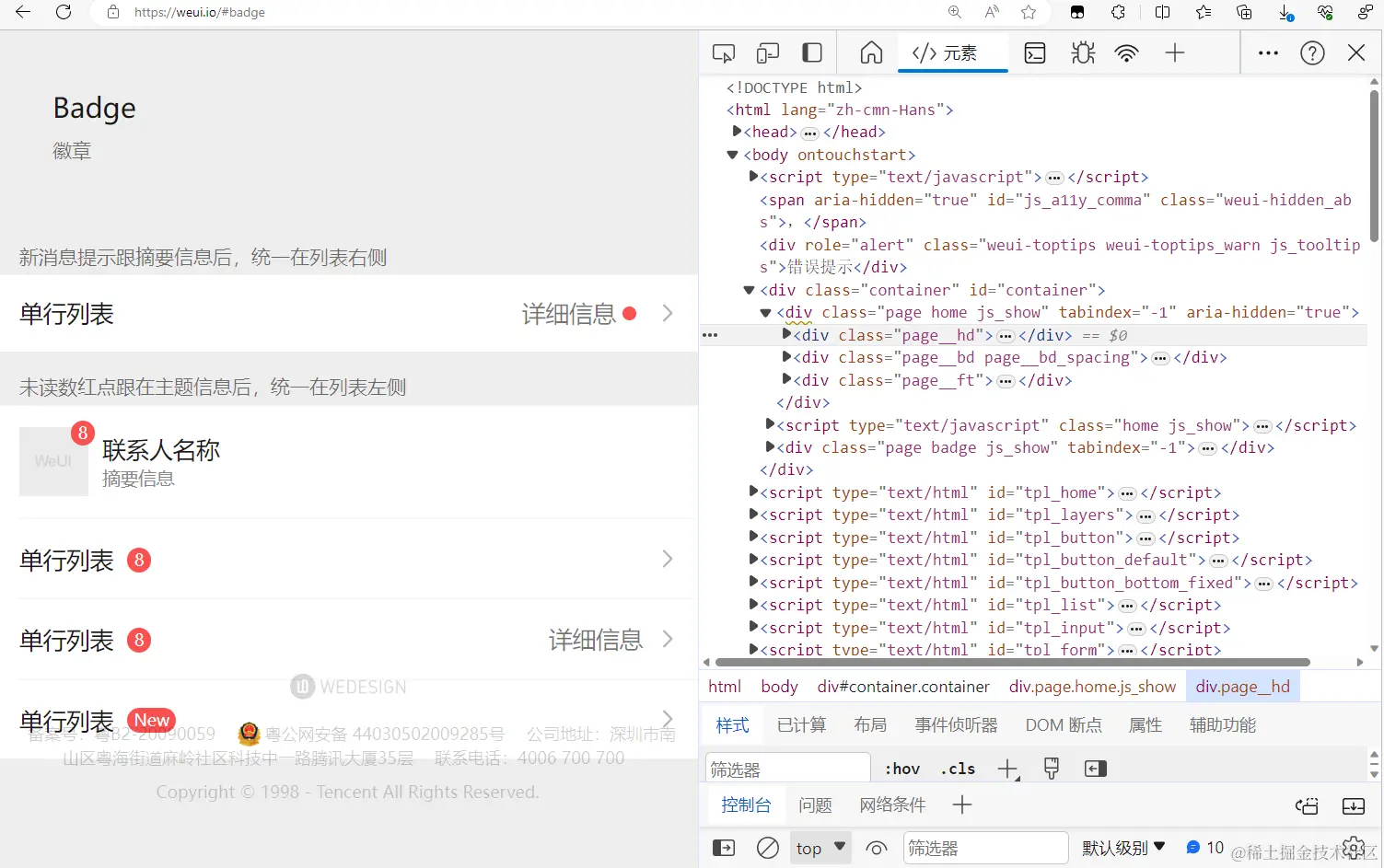This screenshot has height=868, width=1384.
Task: Collapse the body ontouchstart element
Action: point(733,155)
